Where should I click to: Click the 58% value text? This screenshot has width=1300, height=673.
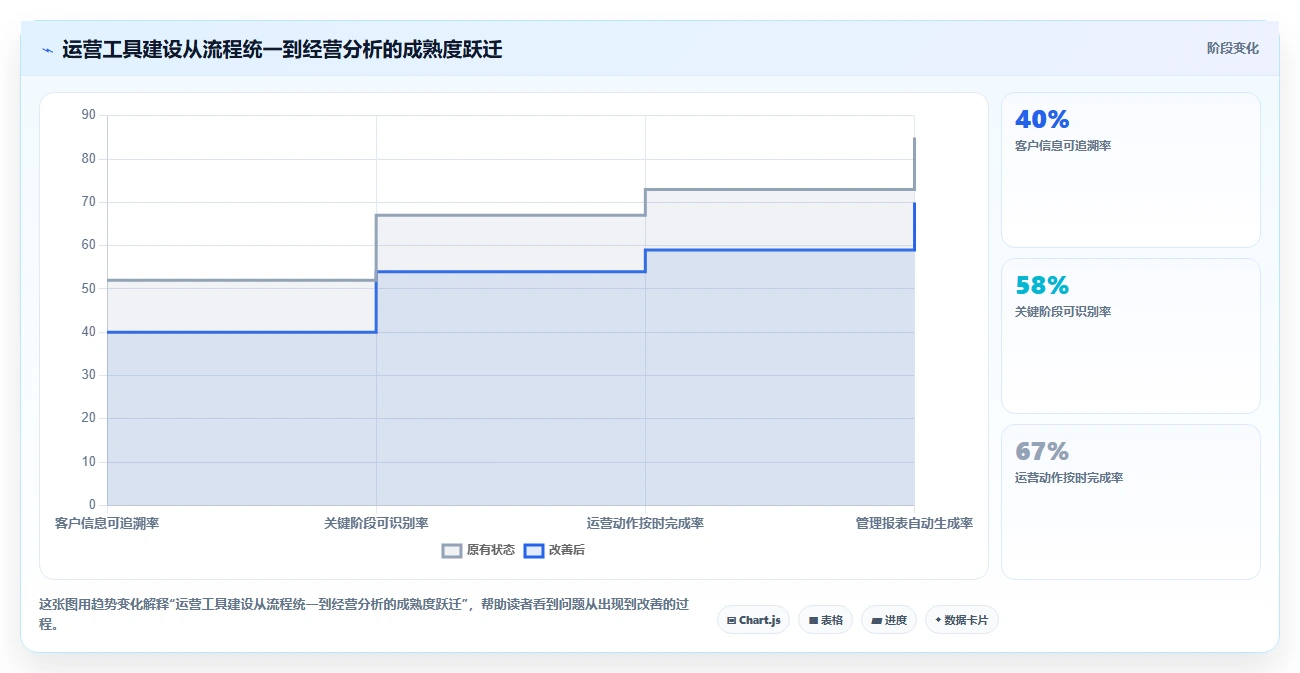pos(1042,285)
